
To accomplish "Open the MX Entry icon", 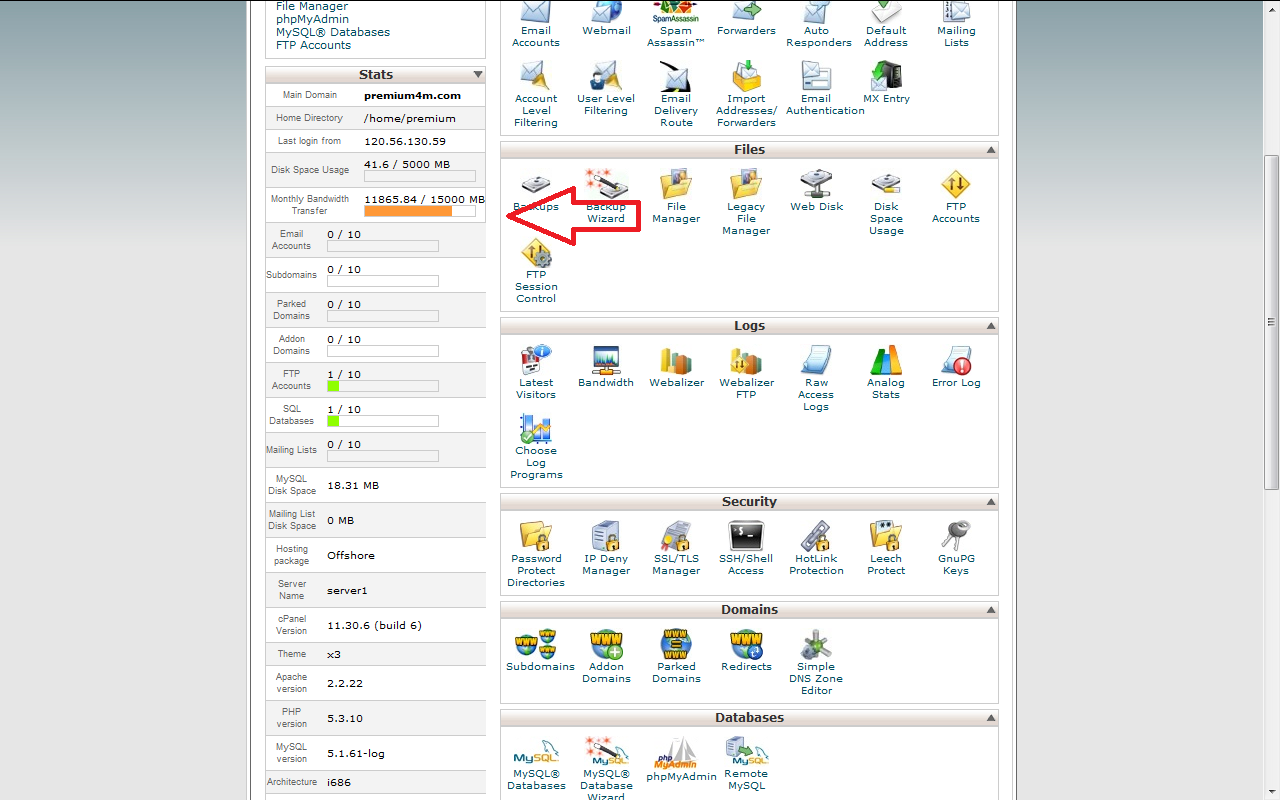I will click(x=886, y=76).
